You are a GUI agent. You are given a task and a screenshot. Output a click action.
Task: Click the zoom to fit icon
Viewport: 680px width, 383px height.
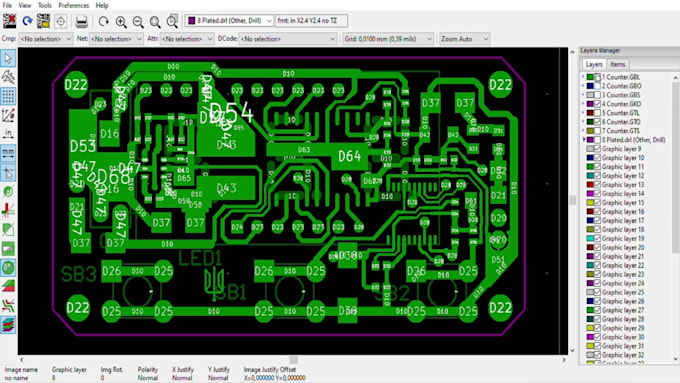pos(155,21)
